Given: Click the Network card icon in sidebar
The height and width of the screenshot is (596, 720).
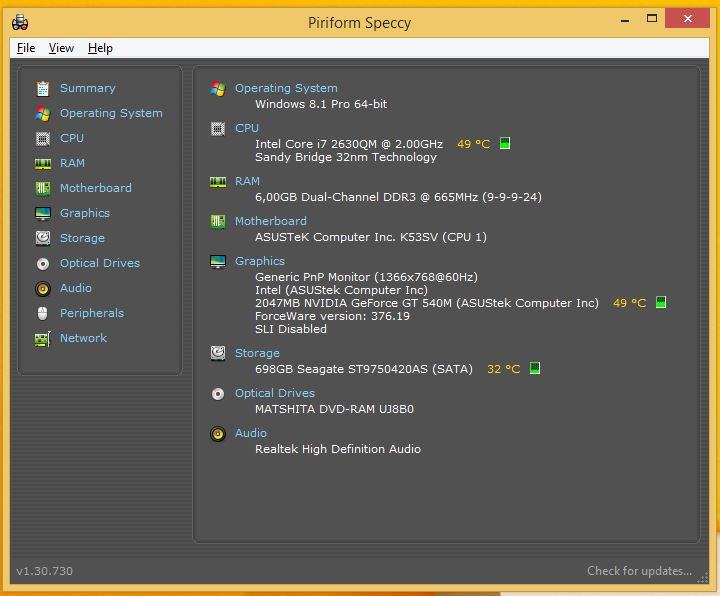Looking at the screenshot, I should (43, 339).
